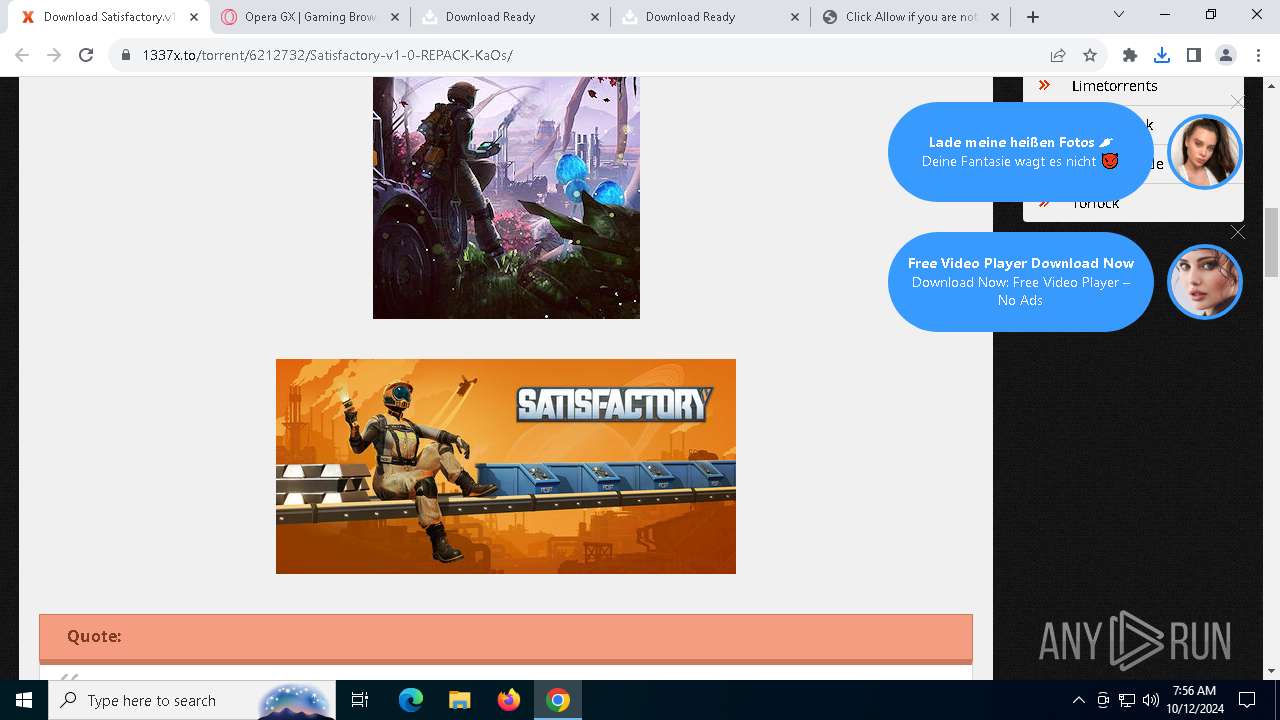This screenshot has width=1280, height=720.
Task: Open the network status tray icon
Action: tap(1127, 700)
